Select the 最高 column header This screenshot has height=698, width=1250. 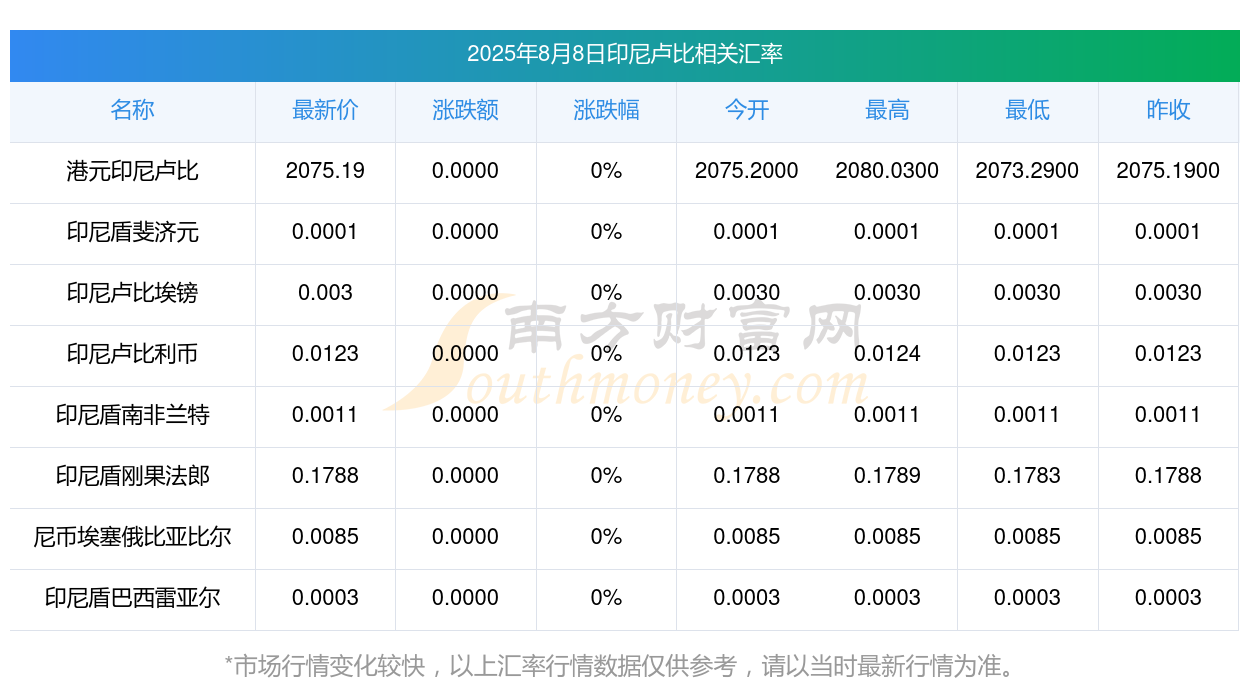[x=887, y=110]
